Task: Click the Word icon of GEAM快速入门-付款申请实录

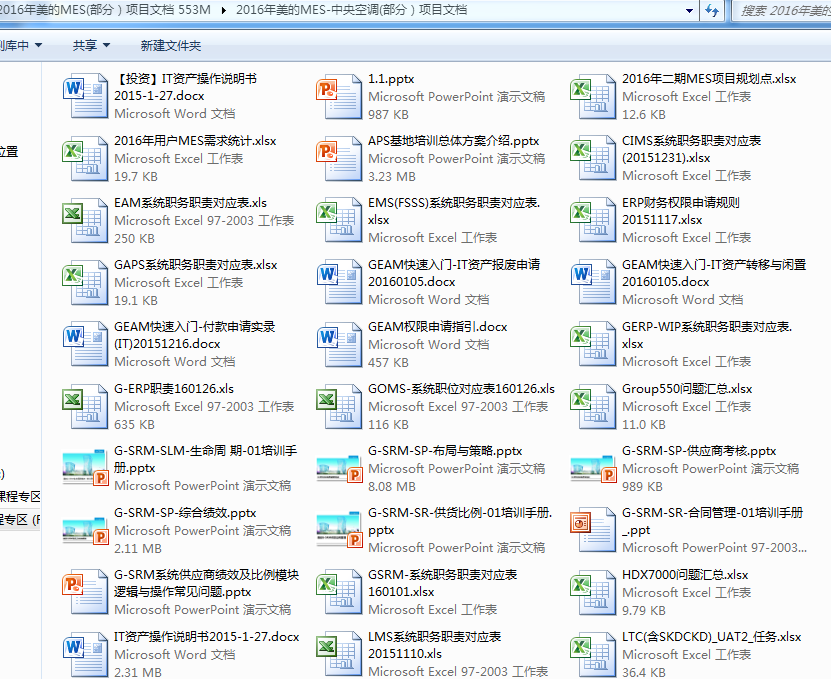Action: coord(85,345)
